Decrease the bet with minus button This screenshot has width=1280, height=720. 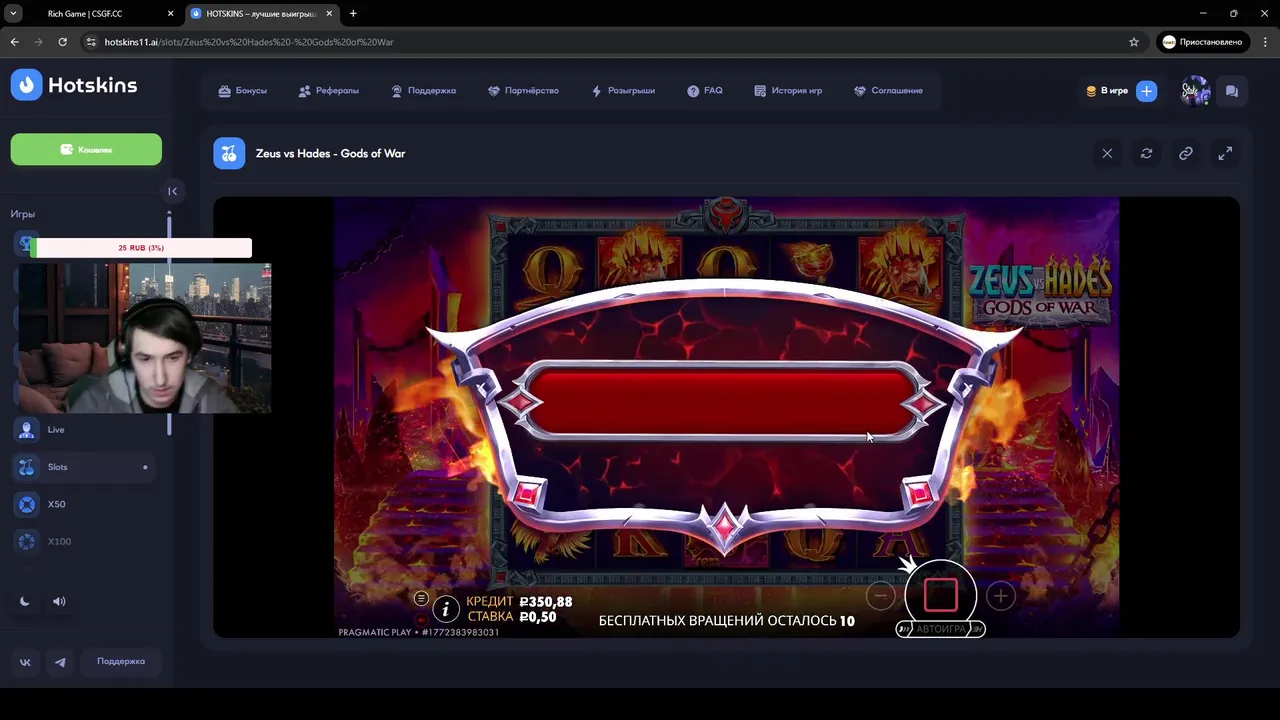pyautogui.click(x=880, y=596)
